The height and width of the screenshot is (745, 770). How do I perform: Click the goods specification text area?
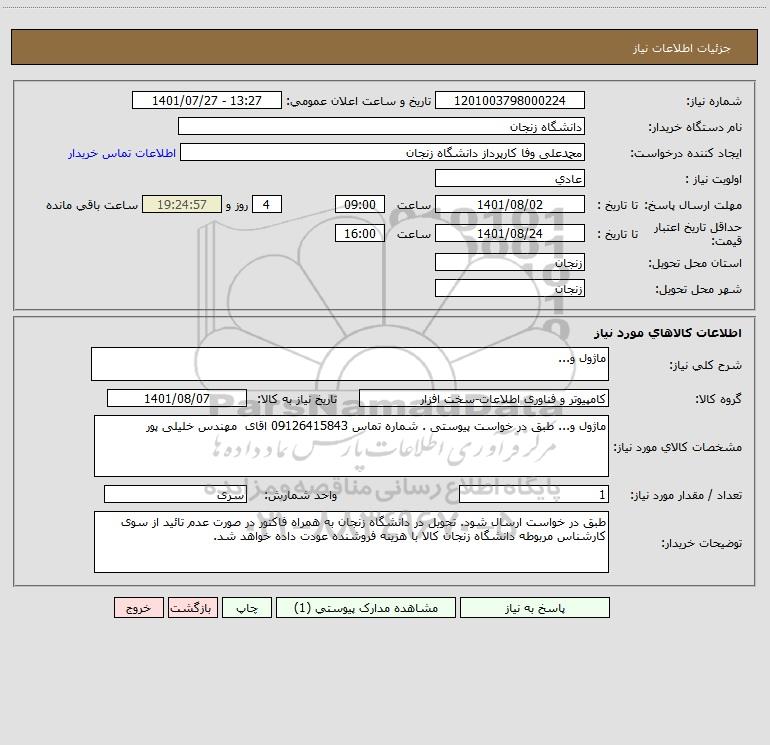(351, 446)
